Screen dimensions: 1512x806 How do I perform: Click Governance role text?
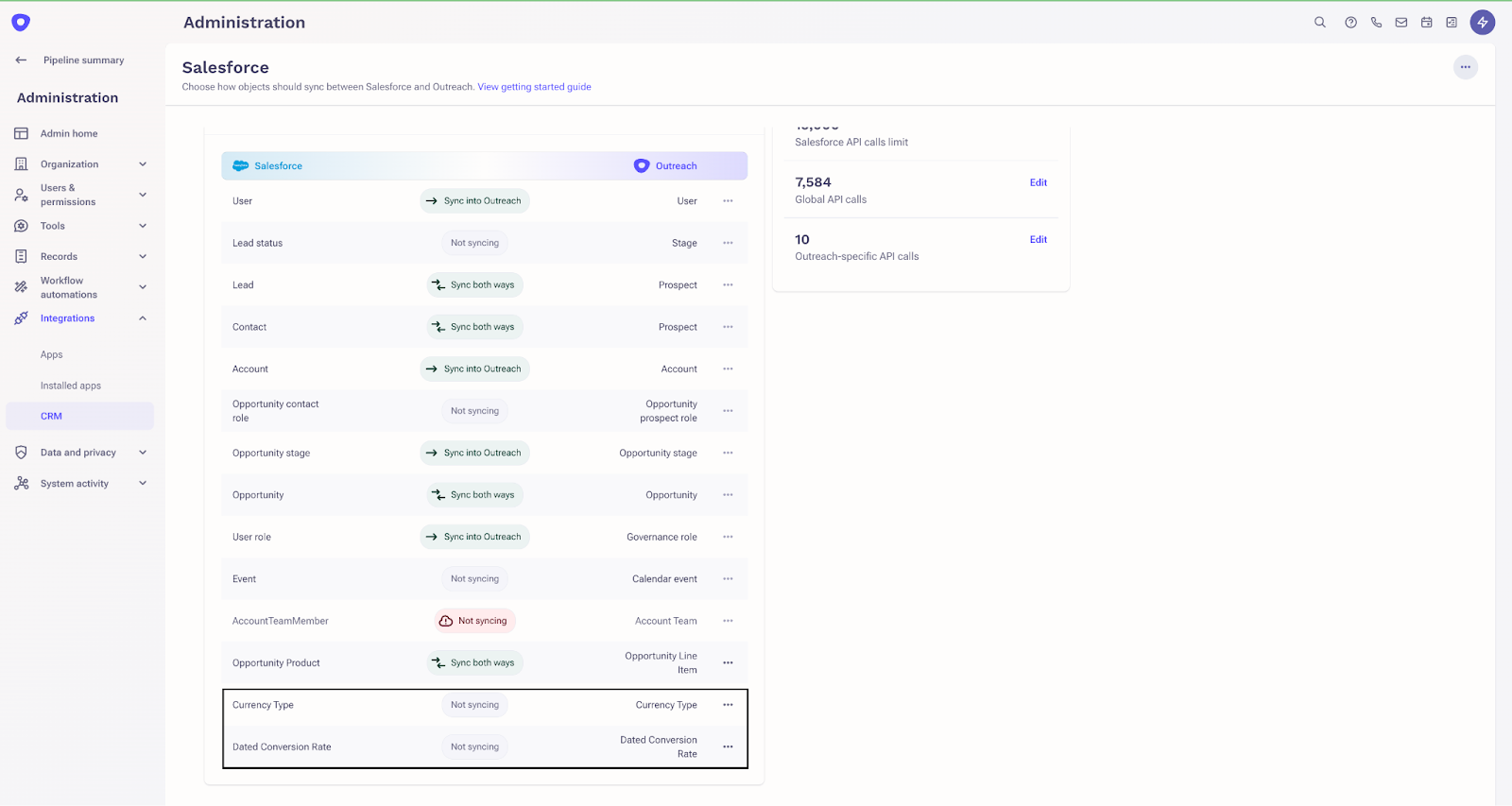point(661,538)
